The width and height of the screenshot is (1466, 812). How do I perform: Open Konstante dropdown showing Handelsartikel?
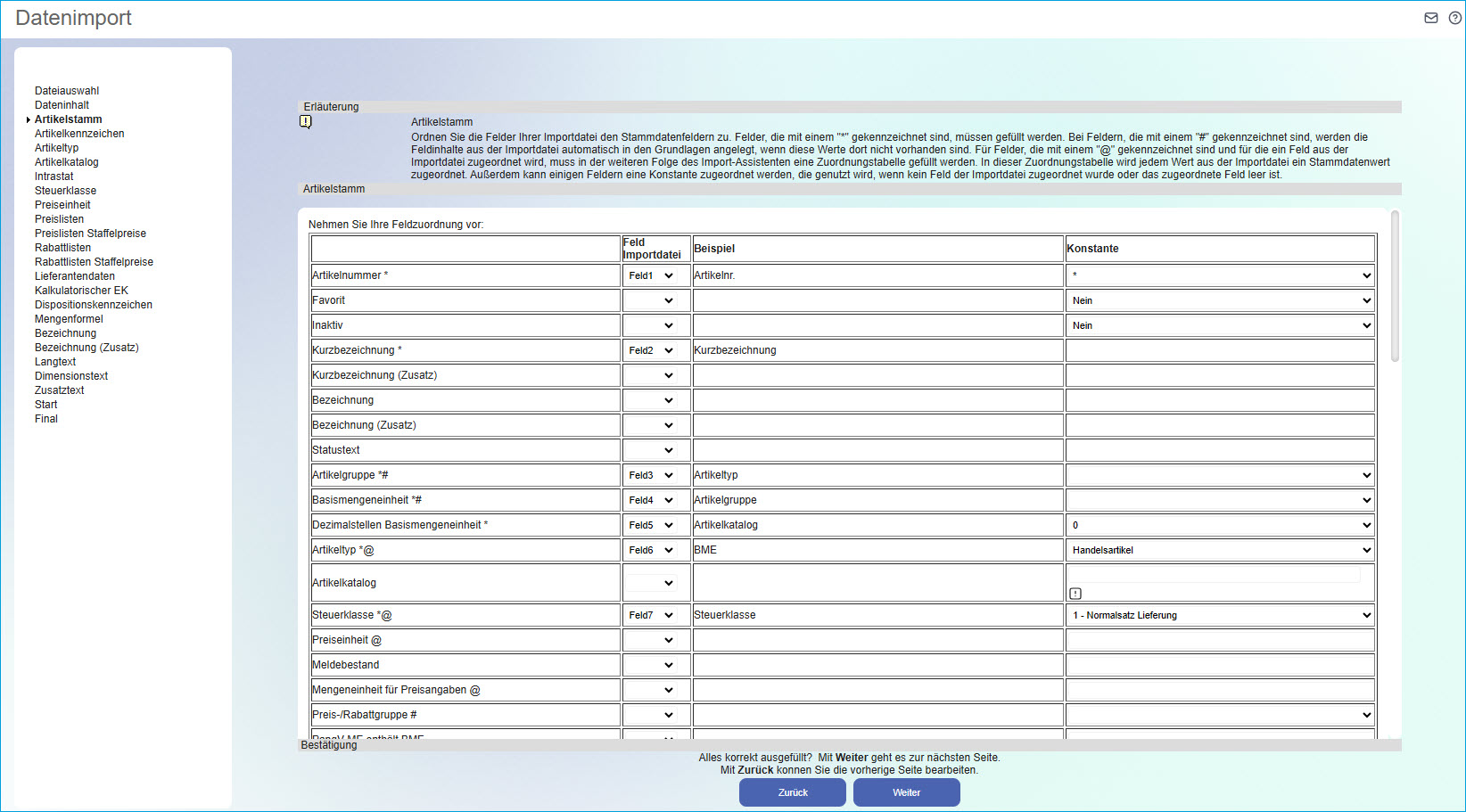coord(1220,551)
